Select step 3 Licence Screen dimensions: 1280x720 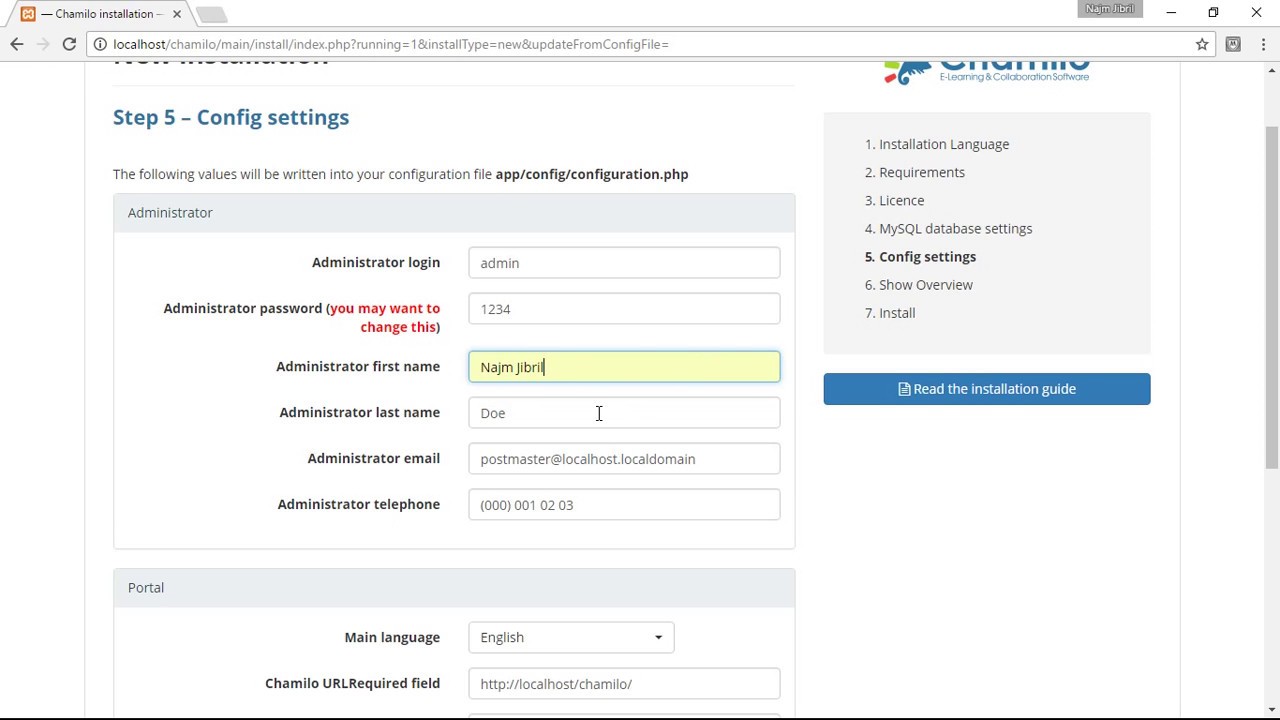click(x=901, y=200)
